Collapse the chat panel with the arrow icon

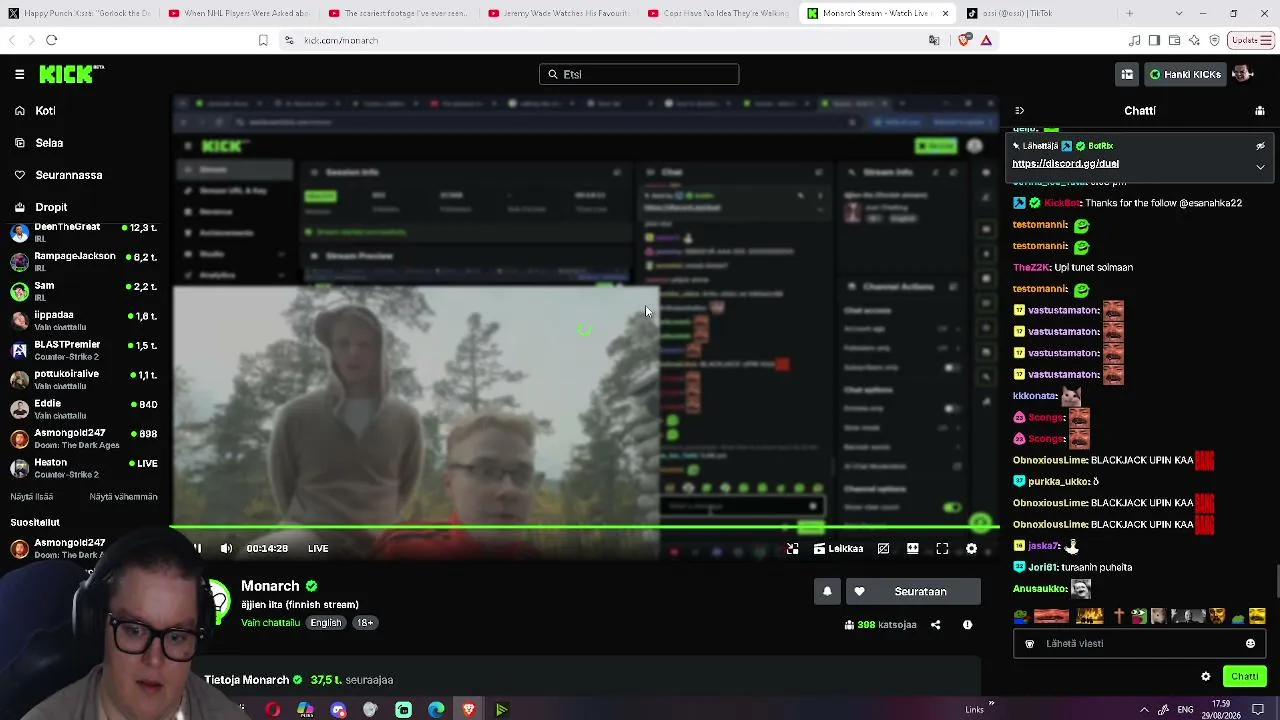point(1019,111)
